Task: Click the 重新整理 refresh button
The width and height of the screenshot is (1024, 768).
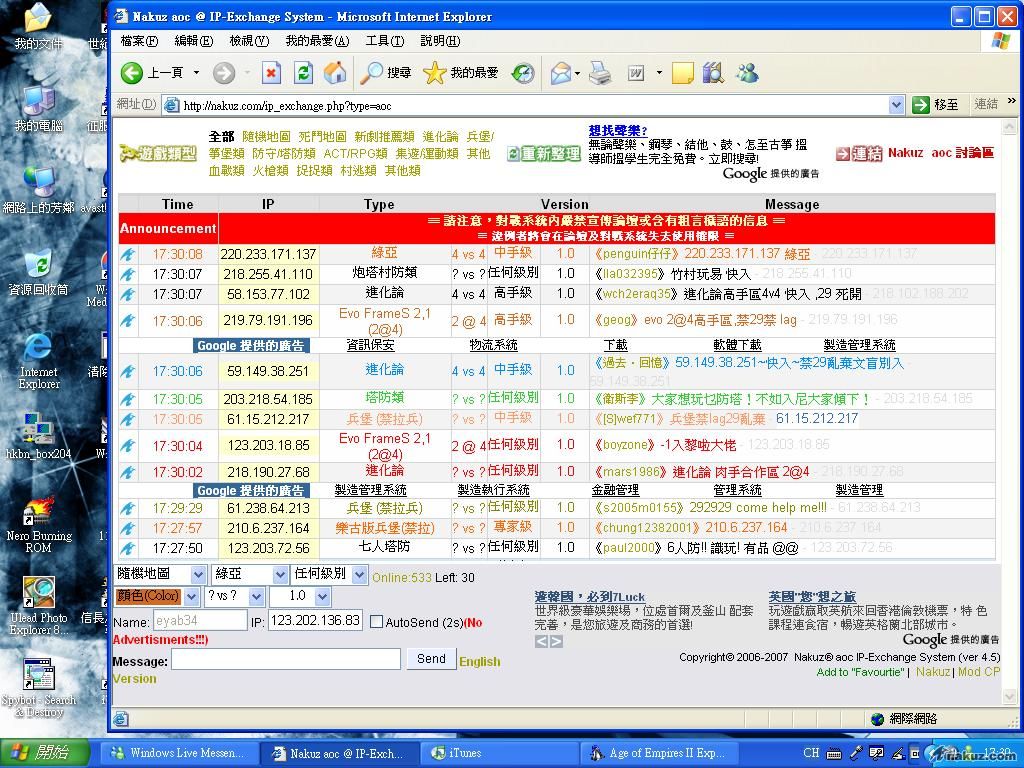Action: click(544, 154)
